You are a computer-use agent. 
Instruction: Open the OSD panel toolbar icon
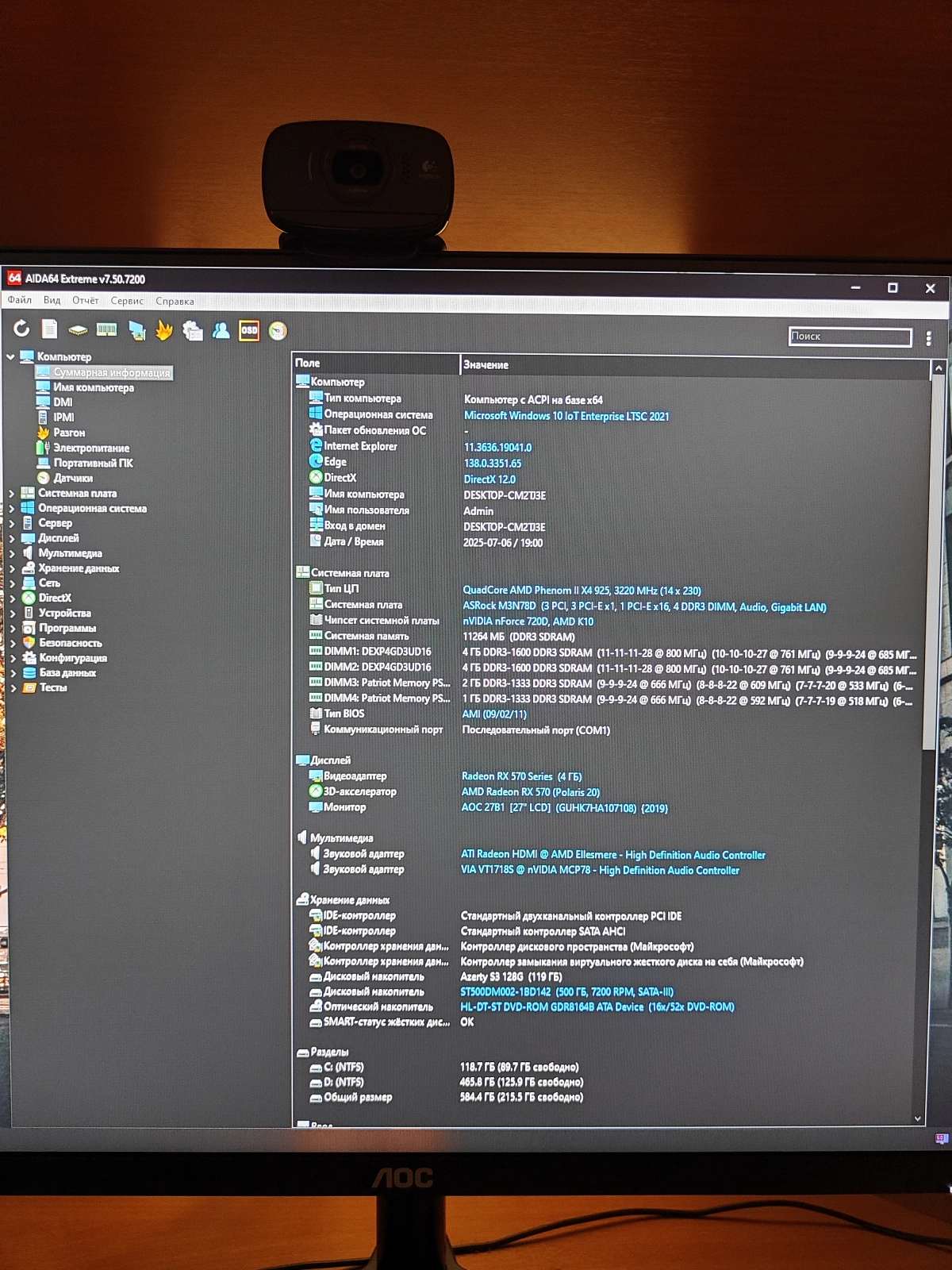pos(249,330)
